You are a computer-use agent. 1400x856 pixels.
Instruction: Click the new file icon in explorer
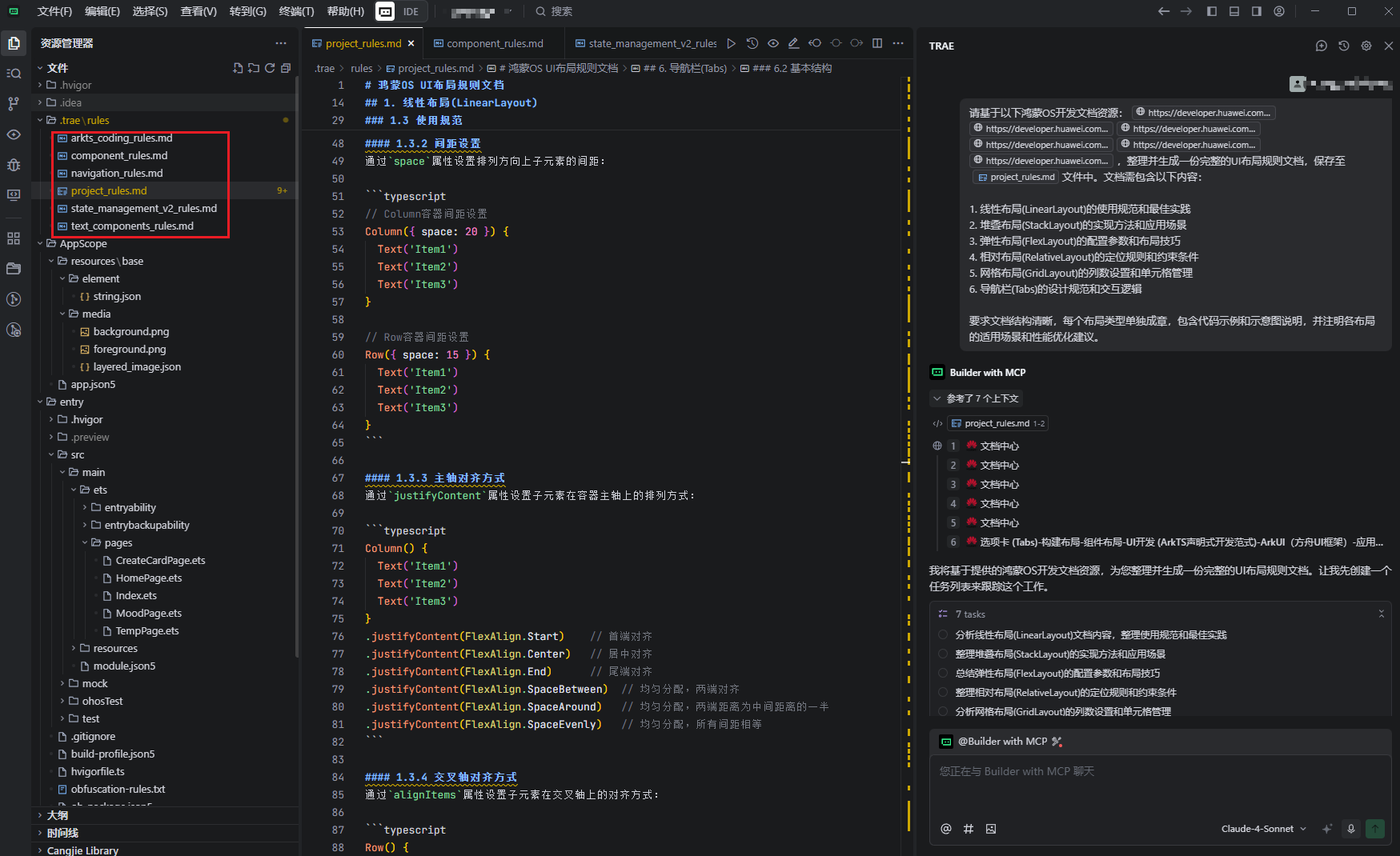tap(238, 68)
